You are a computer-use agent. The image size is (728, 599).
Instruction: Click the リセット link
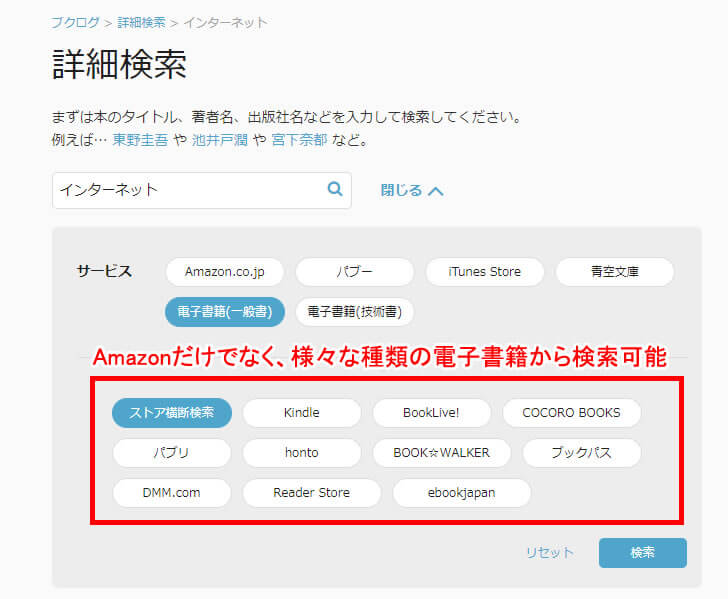[550, 553]
